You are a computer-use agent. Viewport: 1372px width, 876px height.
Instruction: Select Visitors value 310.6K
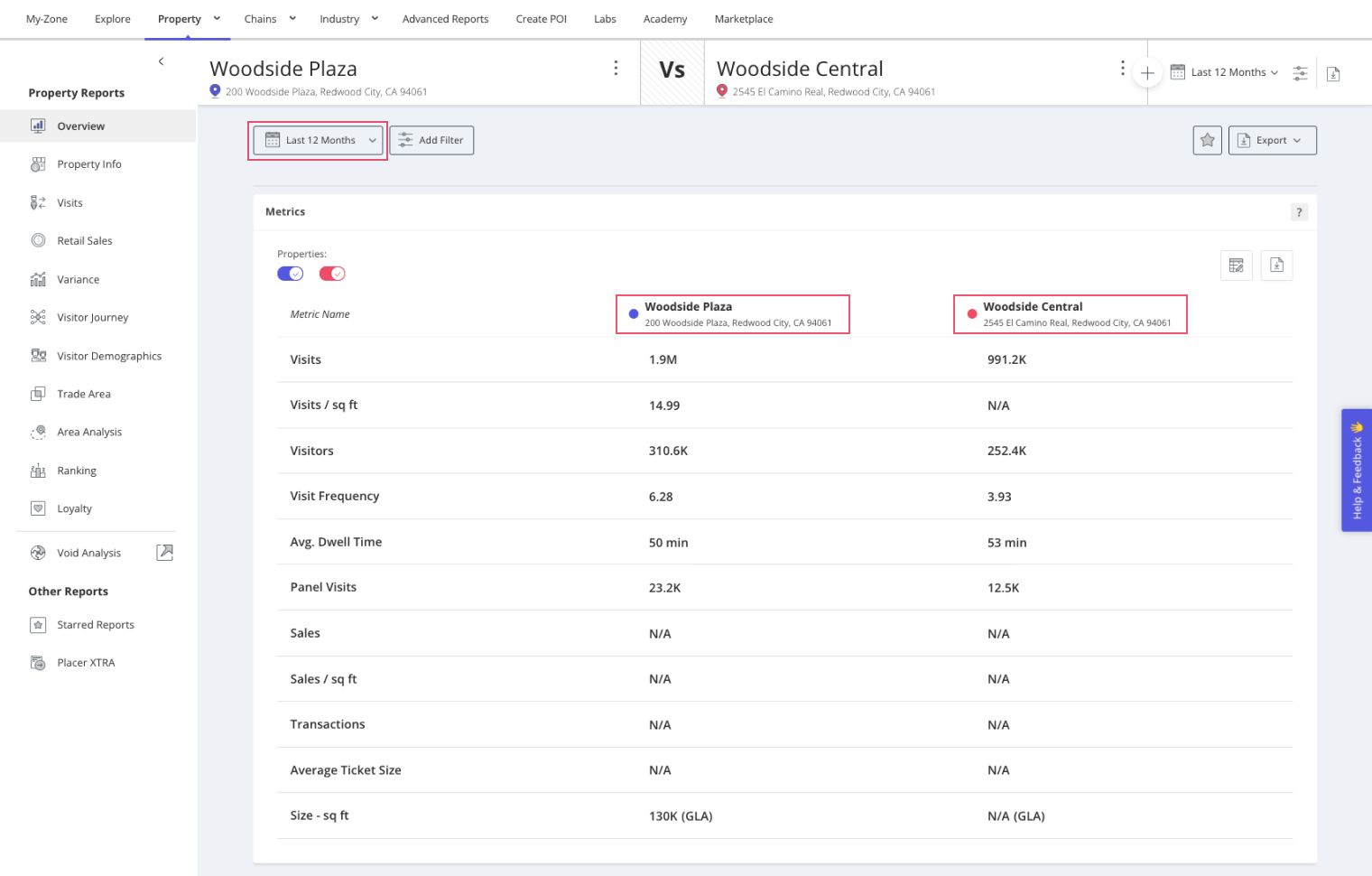(668, 451)
